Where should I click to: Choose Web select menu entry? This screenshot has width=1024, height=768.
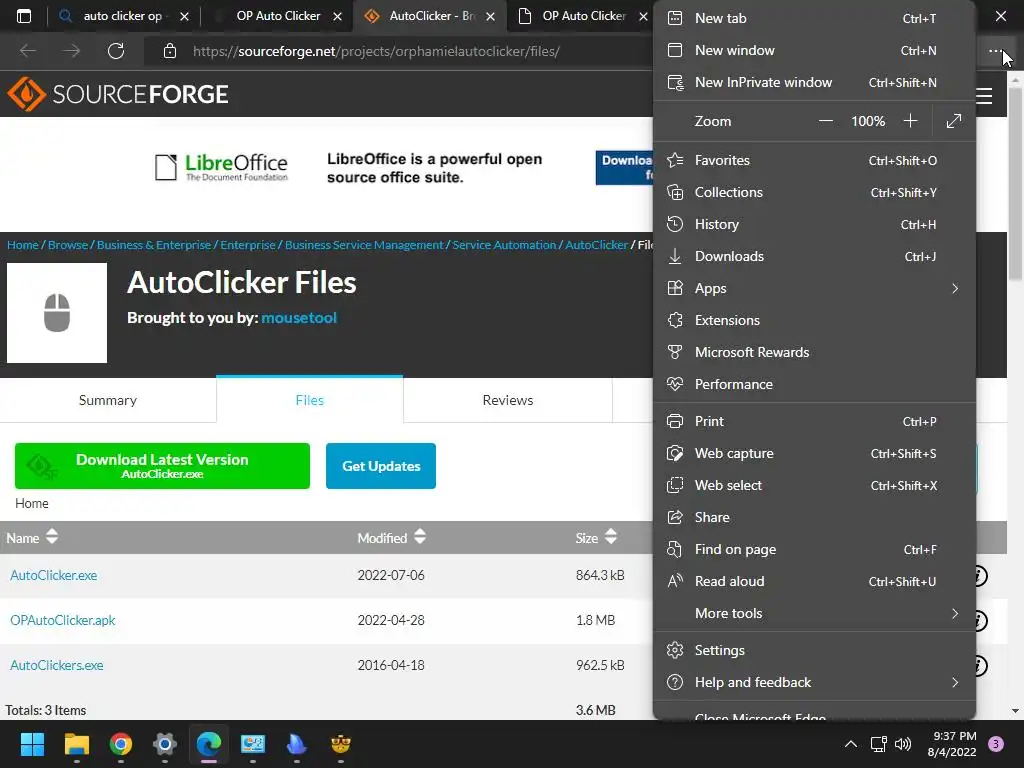click(x=814, y=485)
